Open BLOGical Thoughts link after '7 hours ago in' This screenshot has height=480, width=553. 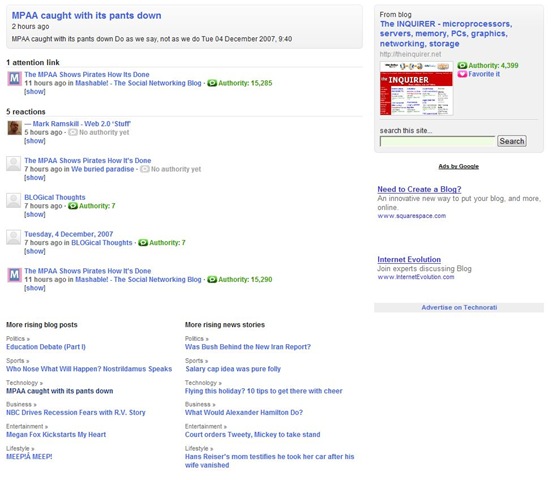(x=102, y=243)
